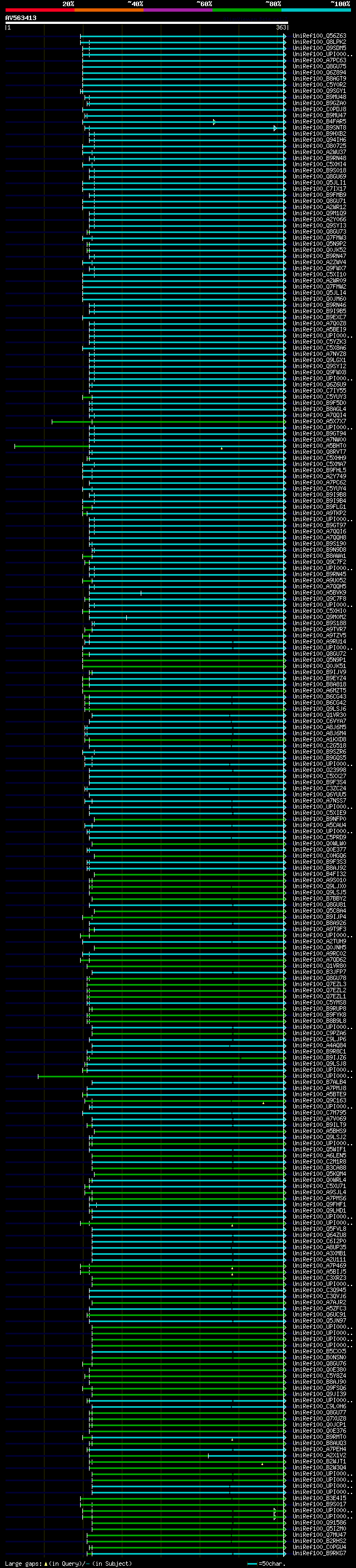Viewport: 356px width, 1568px height.
Task: Select the UniRef100_C5X8A6 label
Action: [x=319, y=348]
